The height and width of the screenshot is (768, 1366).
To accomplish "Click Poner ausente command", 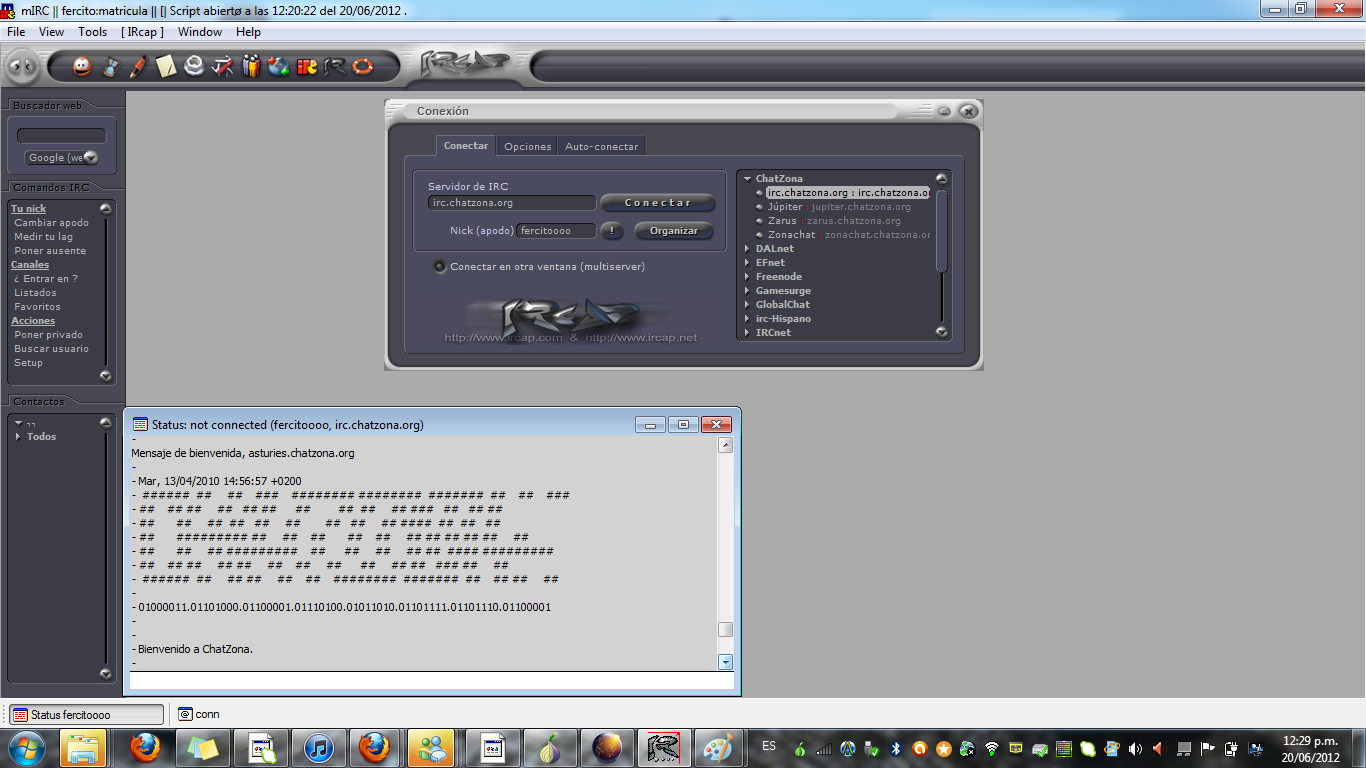I will pos(50,251).
